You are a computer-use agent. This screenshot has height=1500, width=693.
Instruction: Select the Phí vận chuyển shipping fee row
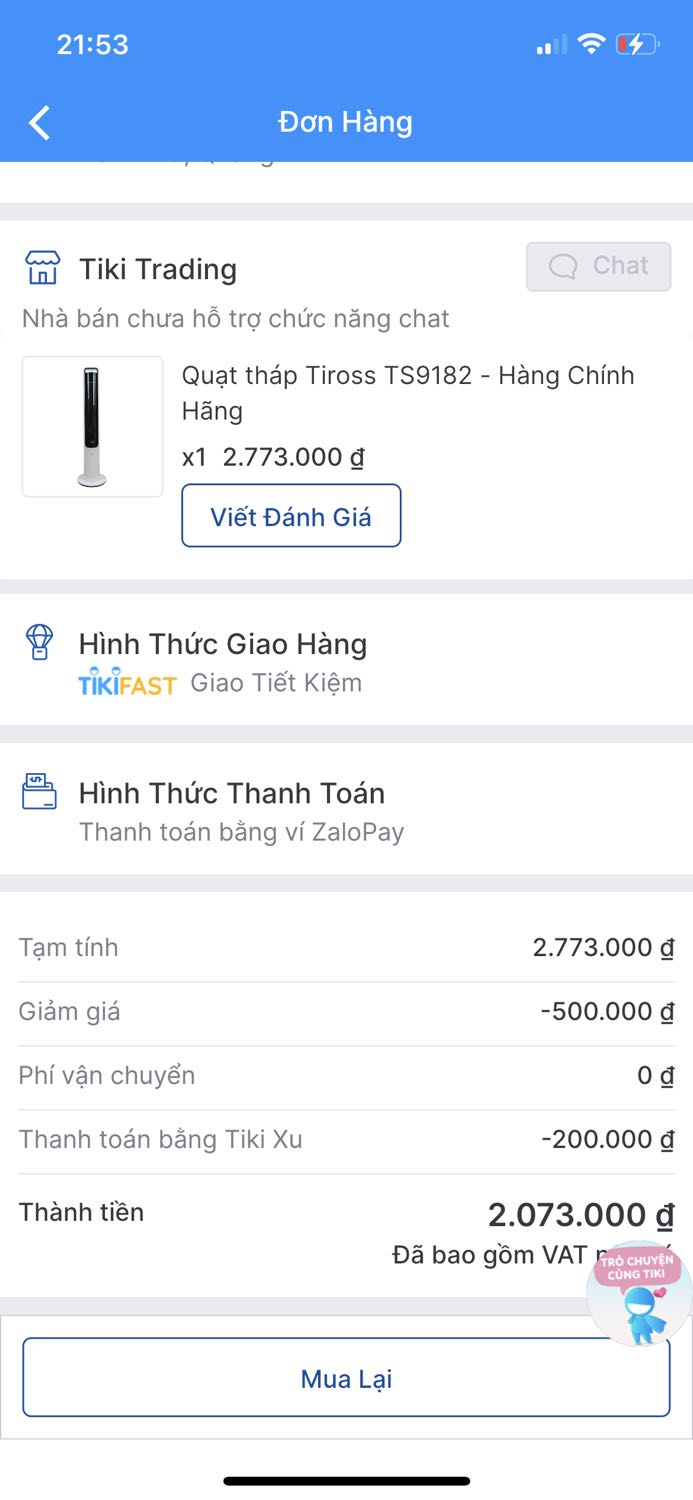pyautogui.click(x=346, y=1075)
